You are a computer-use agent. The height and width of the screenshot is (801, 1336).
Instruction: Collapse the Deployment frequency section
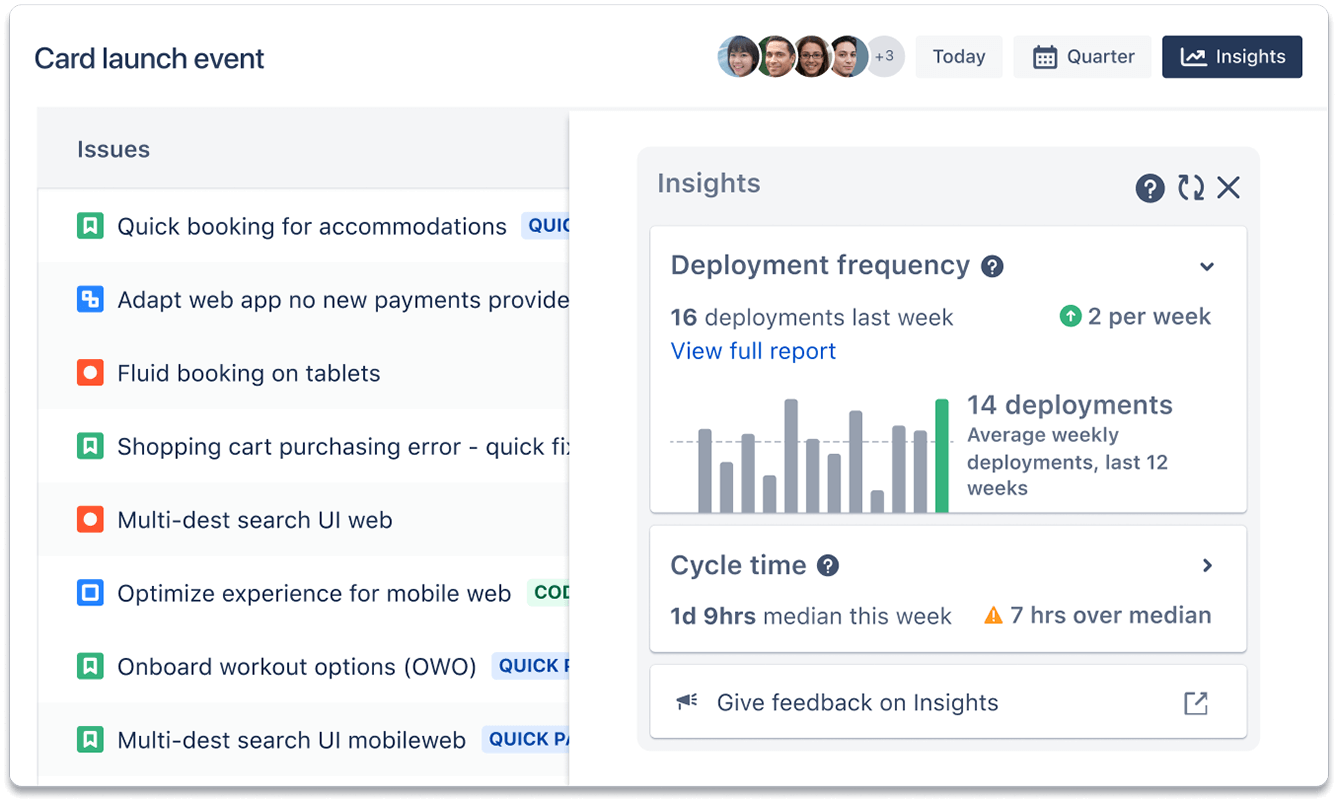pyautogui.click(x=1207, y=266)
